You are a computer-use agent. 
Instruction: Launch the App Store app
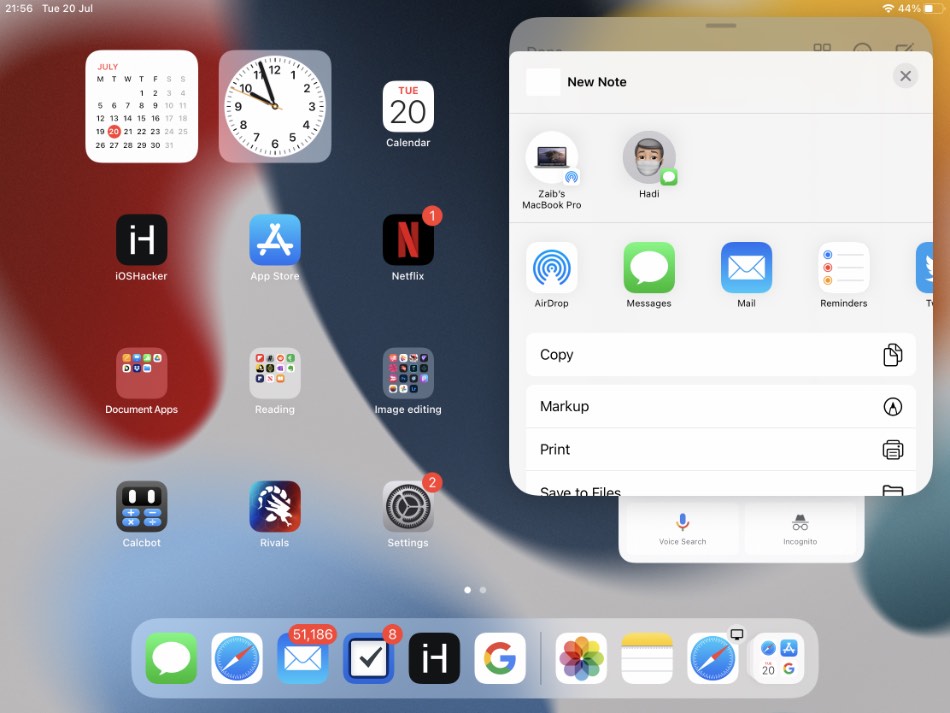click(274, 239)
